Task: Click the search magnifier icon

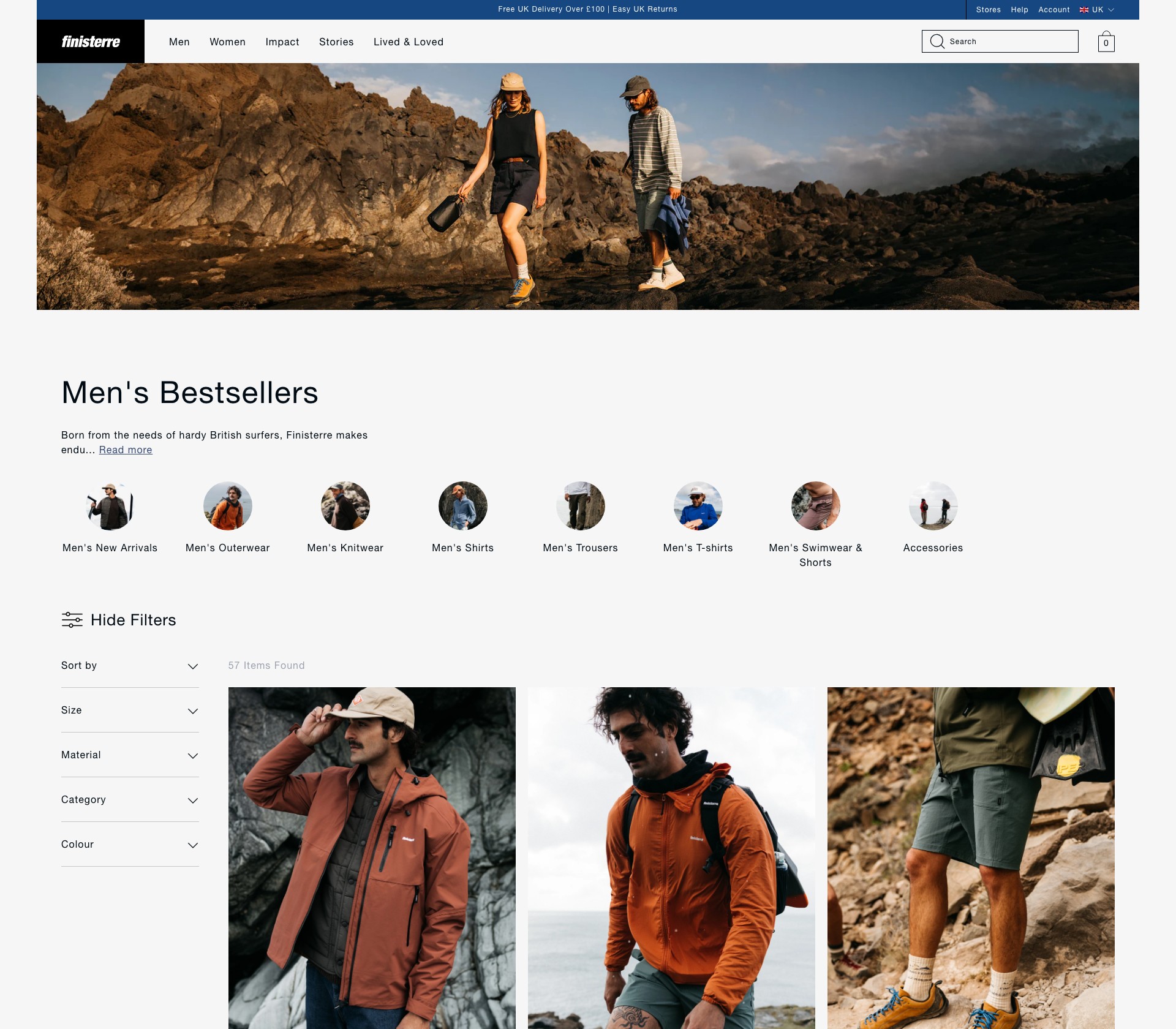Action: pos(937,41)
